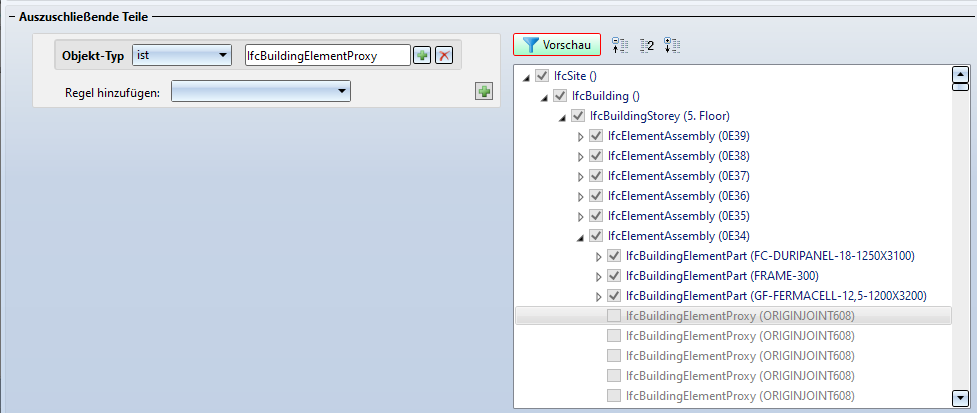
Task: Select IfcBuildingElementPart GF-FERMACELL-12,5-1200X3200 label
Action: (776, 296)
